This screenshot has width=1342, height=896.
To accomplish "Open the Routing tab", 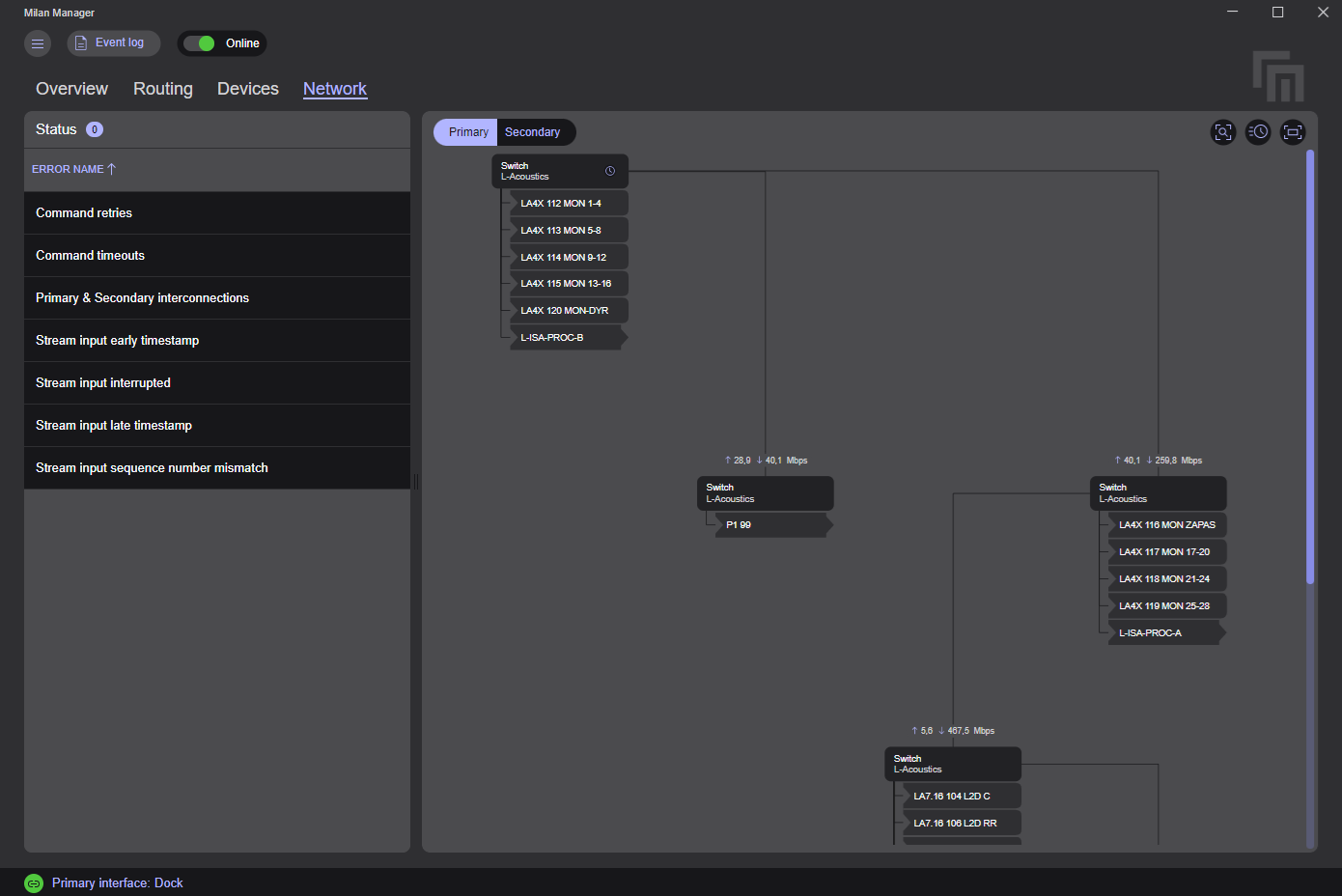I will coord(163,89).
